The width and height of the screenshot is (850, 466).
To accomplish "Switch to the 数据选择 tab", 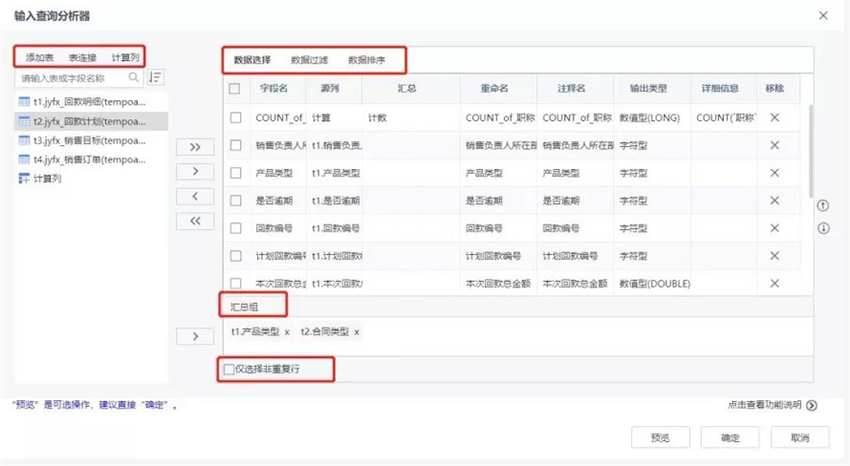I will point(252,60).
